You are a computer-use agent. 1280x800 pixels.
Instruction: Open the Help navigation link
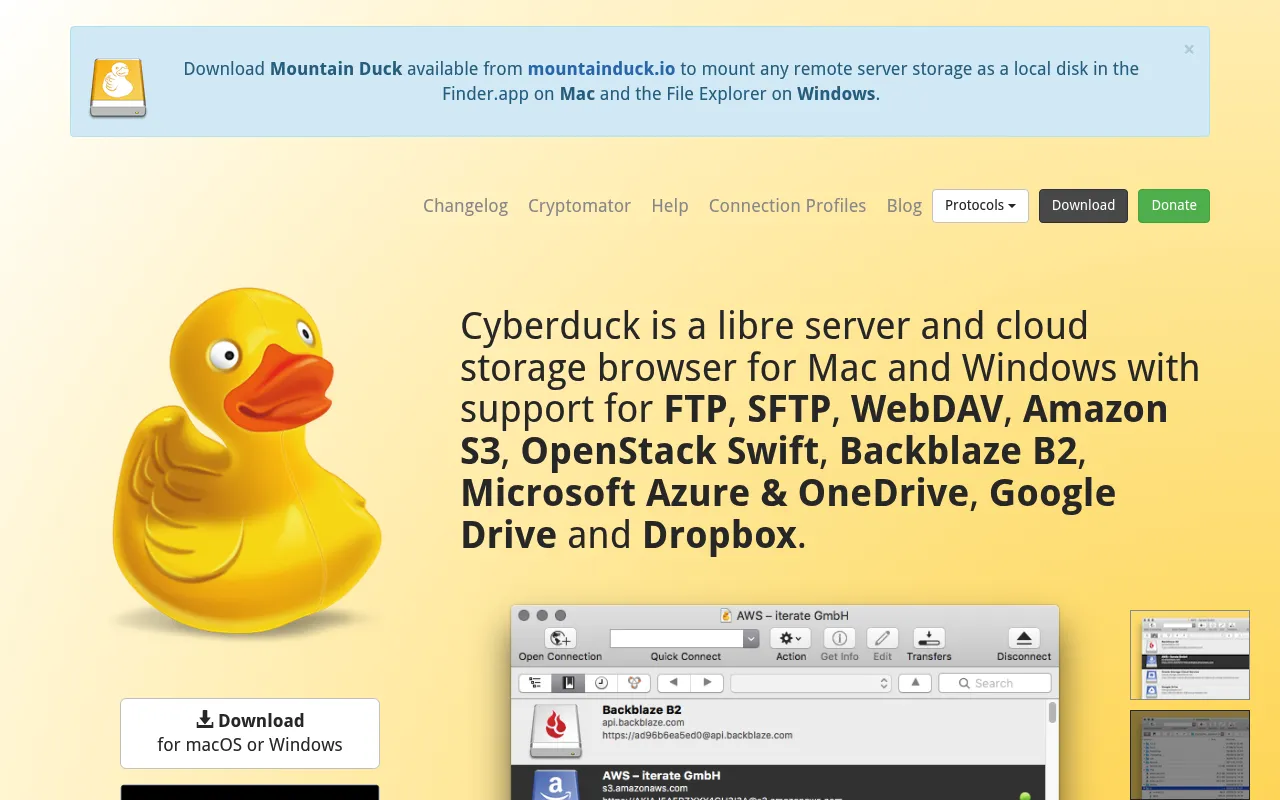point(670,205)
